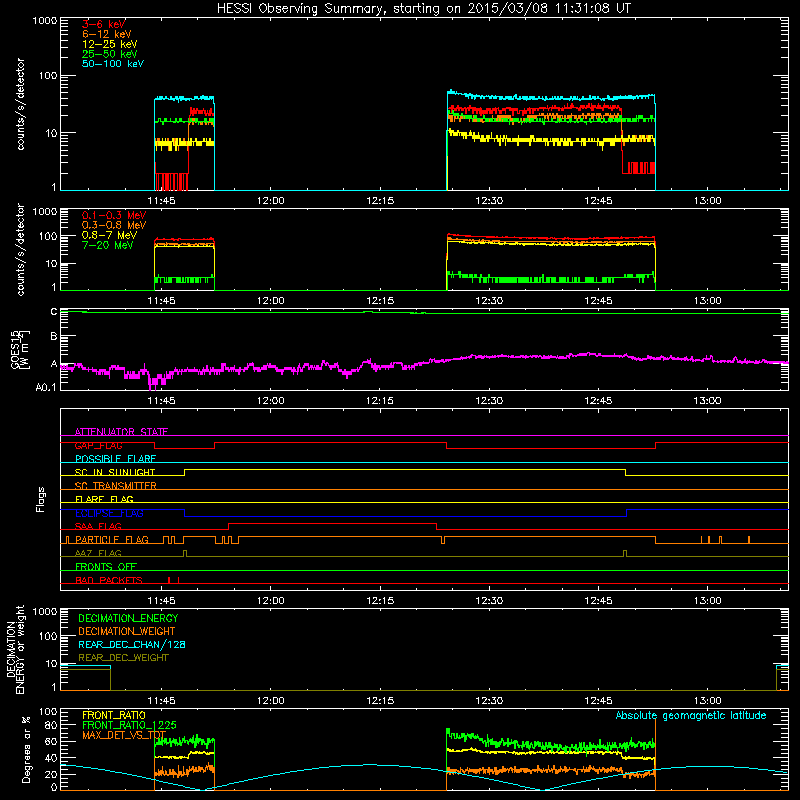The image size is (800, 800).
Task: Select the SC_IN_SUNLIGHT flag label
Action: coord(115,472)
